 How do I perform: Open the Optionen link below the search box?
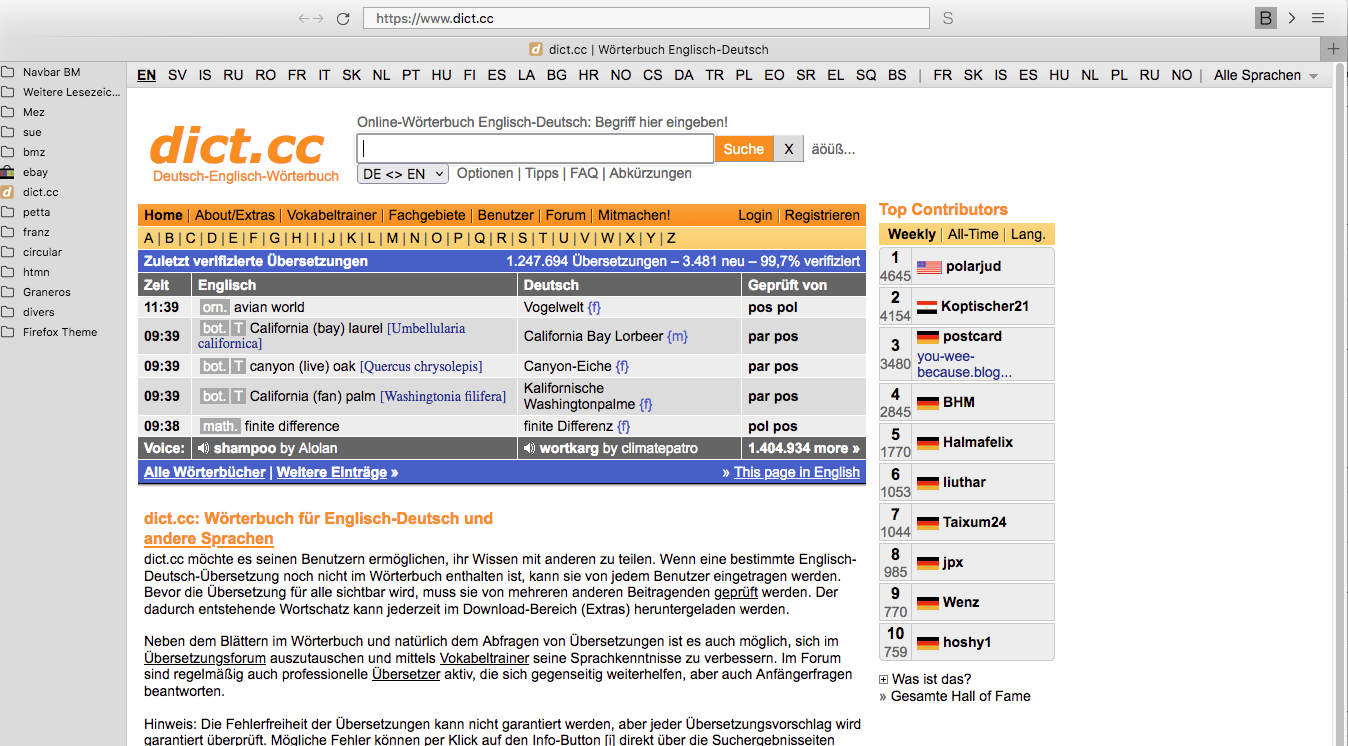click(485, 173)
